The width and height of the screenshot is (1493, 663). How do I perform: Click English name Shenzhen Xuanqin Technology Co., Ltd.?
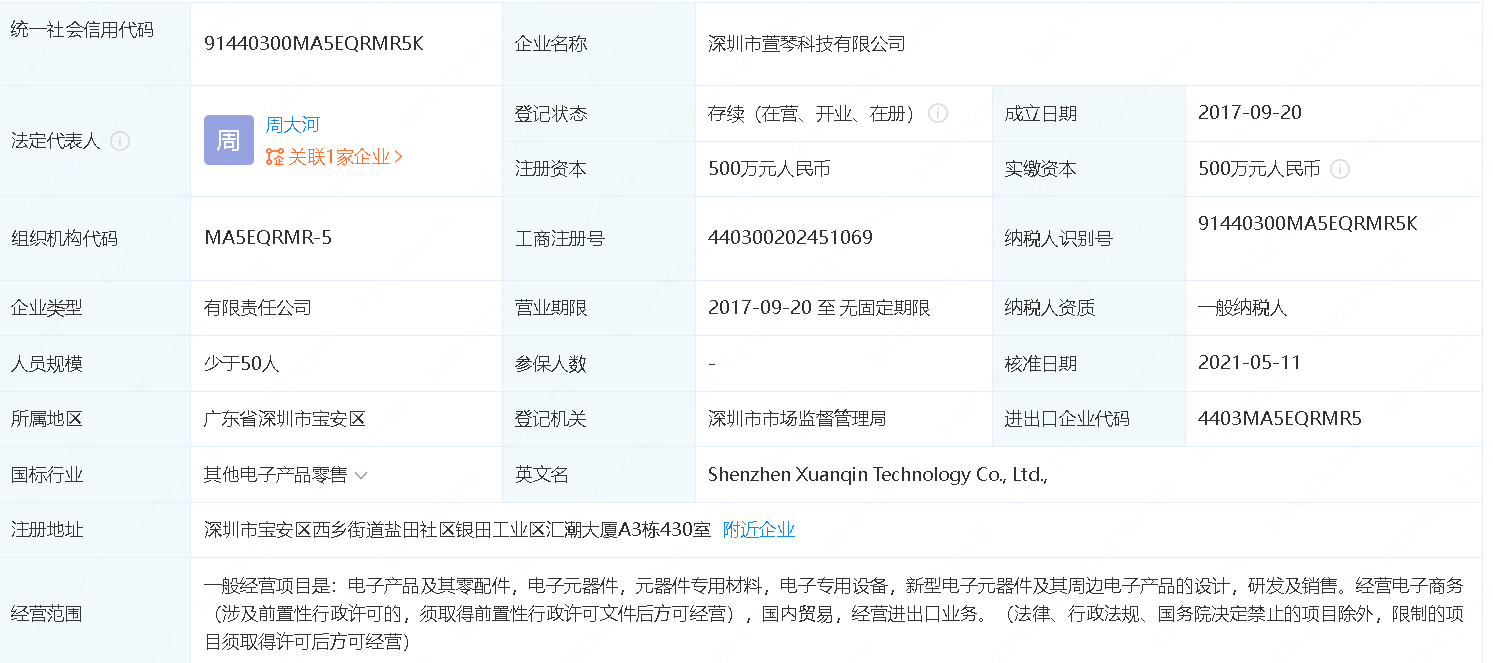click(x=877, y=475)
